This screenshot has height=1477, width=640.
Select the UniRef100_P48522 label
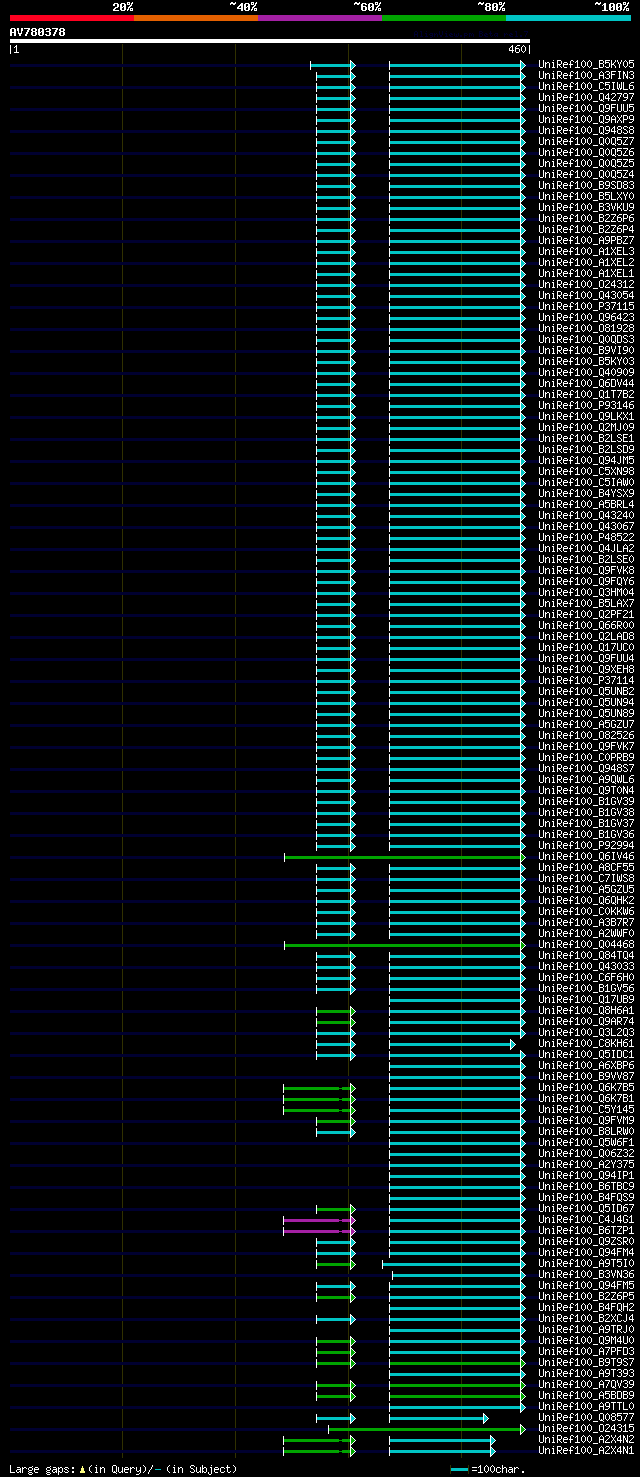click(x=586, y=537)
